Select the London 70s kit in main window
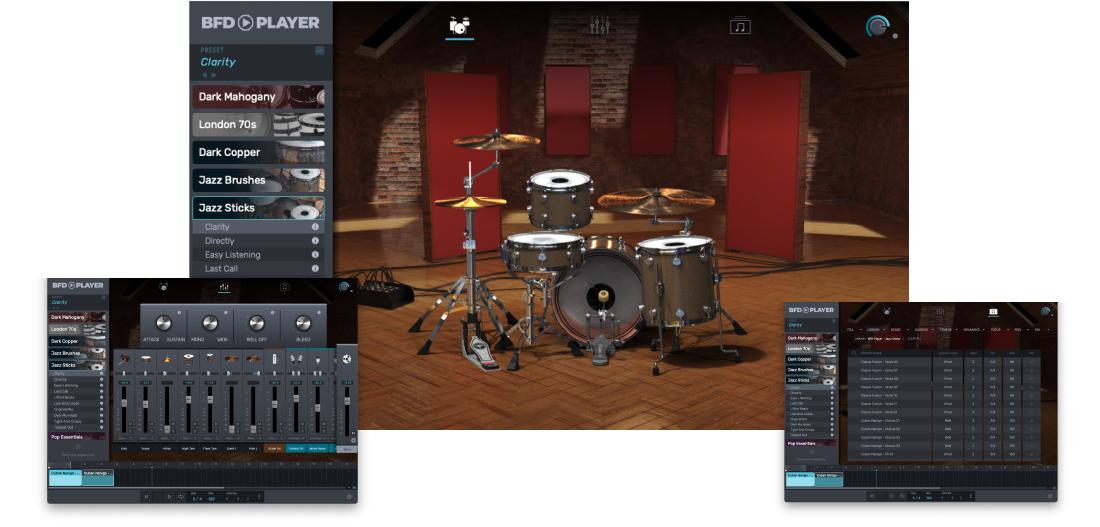 click(258, 125)
